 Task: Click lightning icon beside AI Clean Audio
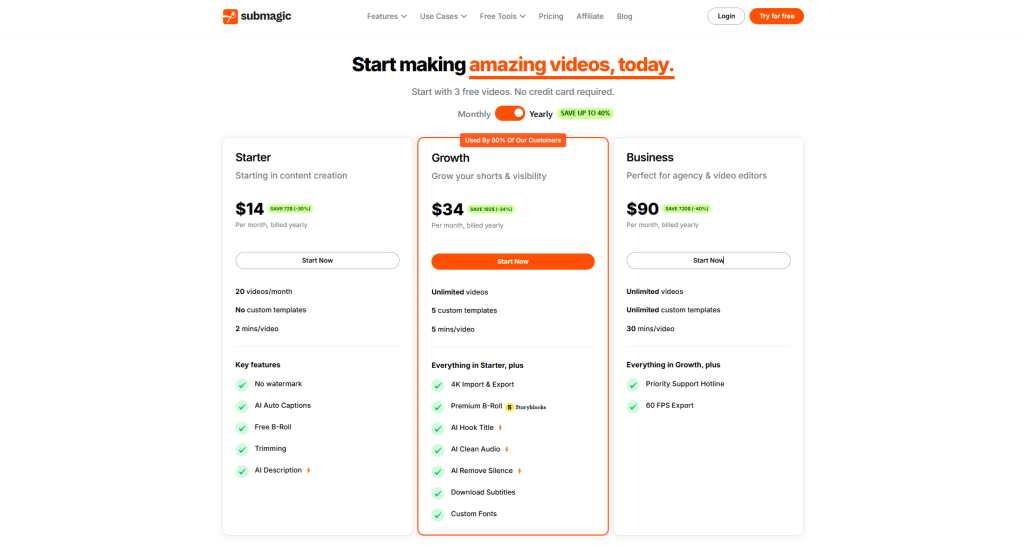tap(507, 449)
